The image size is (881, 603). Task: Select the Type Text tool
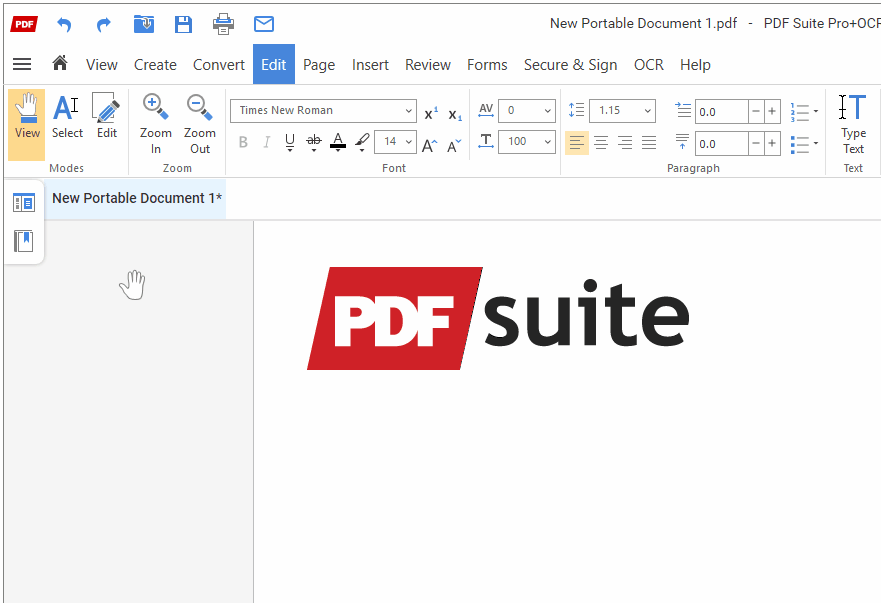(x=853, y=124)
